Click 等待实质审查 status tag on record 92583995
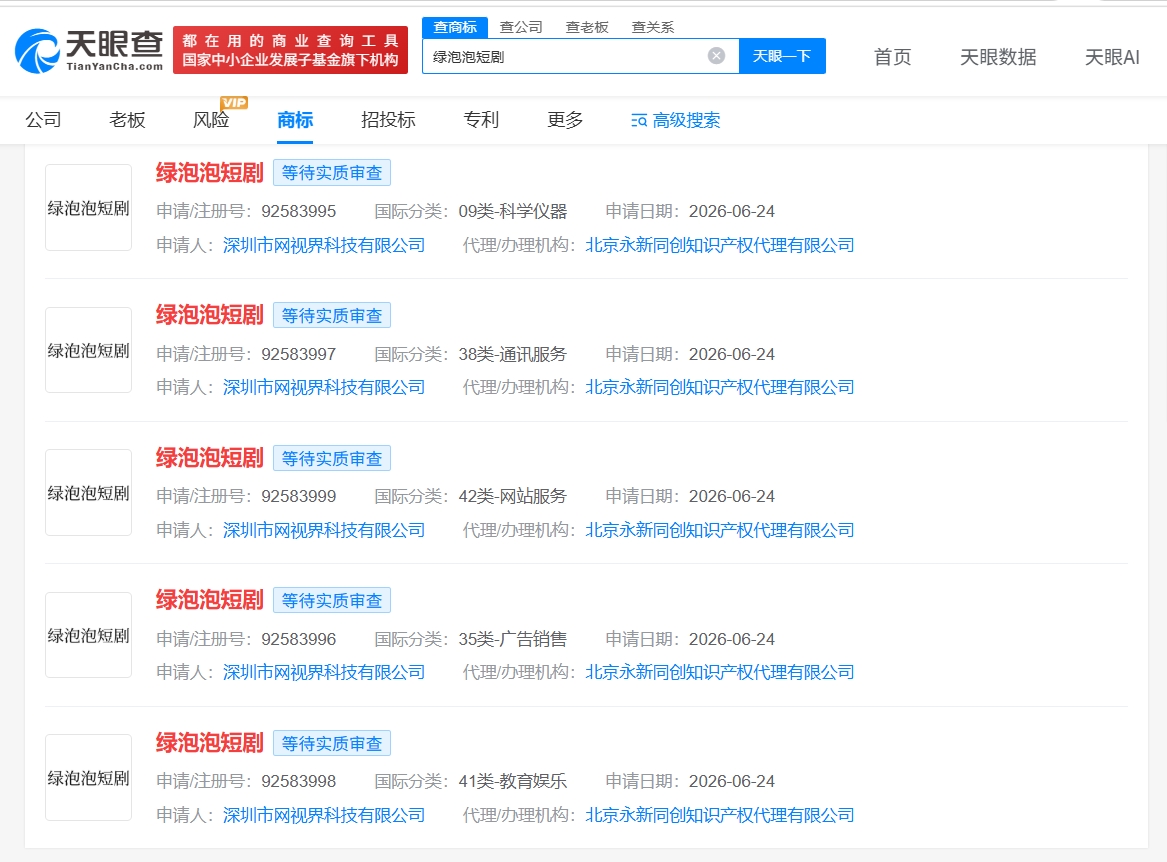The image size is (1167, 862). 332,173
